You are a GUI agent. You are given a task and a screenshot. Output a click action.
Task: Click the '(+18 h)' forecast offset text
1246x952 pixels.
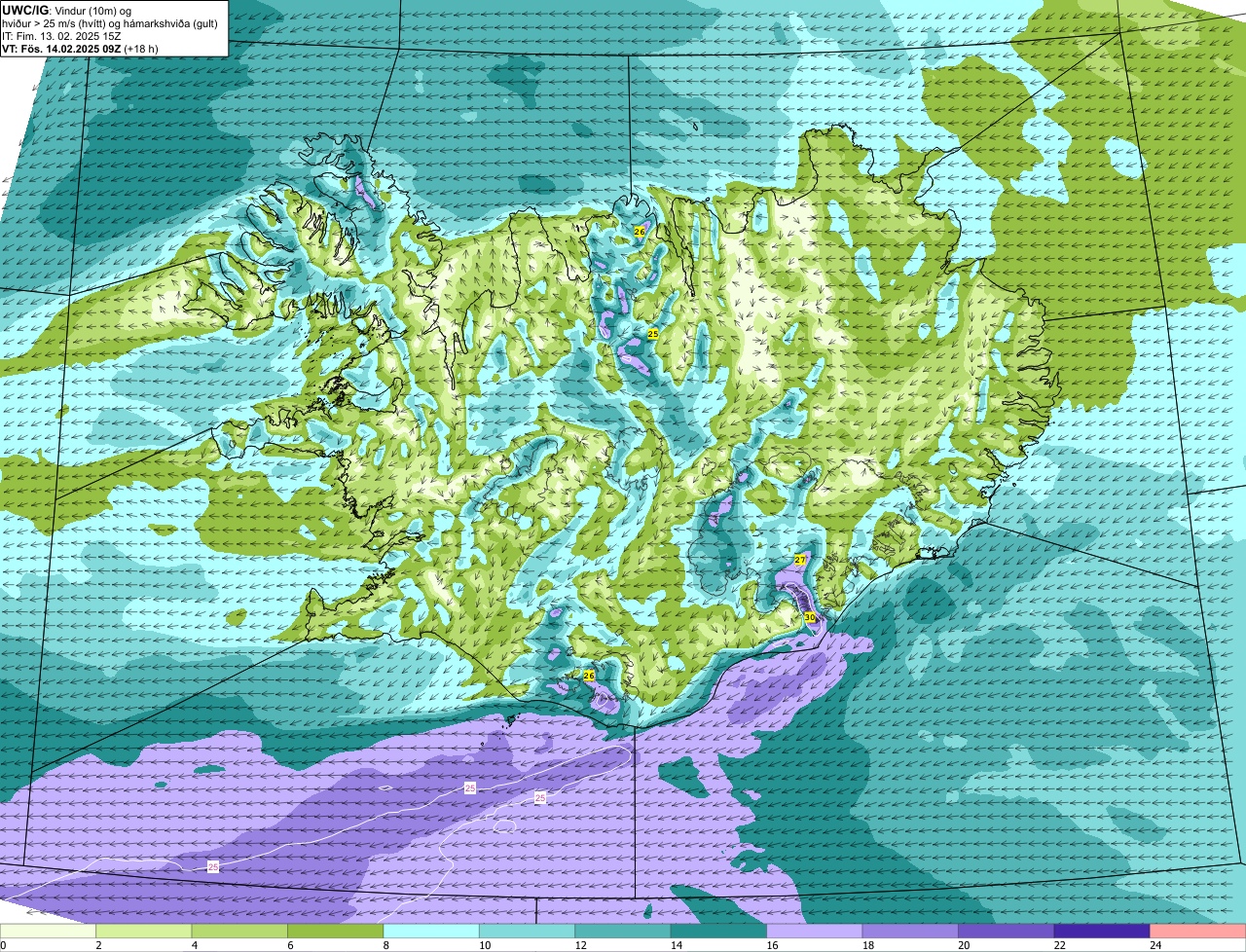tap(141, 49)
